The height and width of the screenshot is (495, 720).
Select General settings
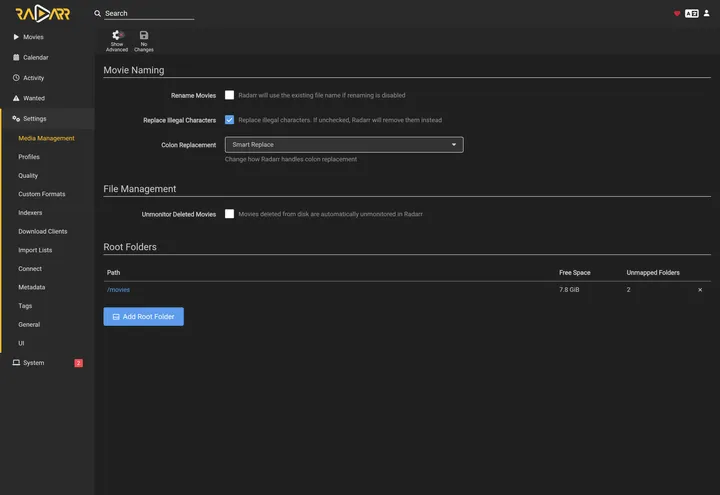tap(29, 325)
